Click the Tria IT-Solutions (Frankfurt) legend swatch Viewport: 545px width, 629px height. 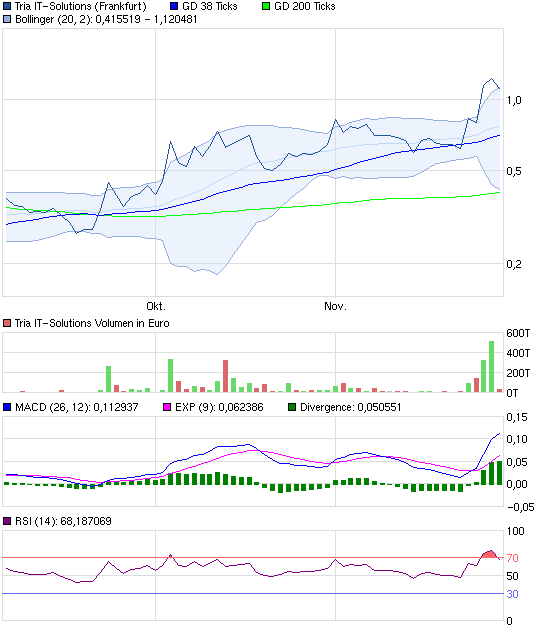(x=7, y=6)
